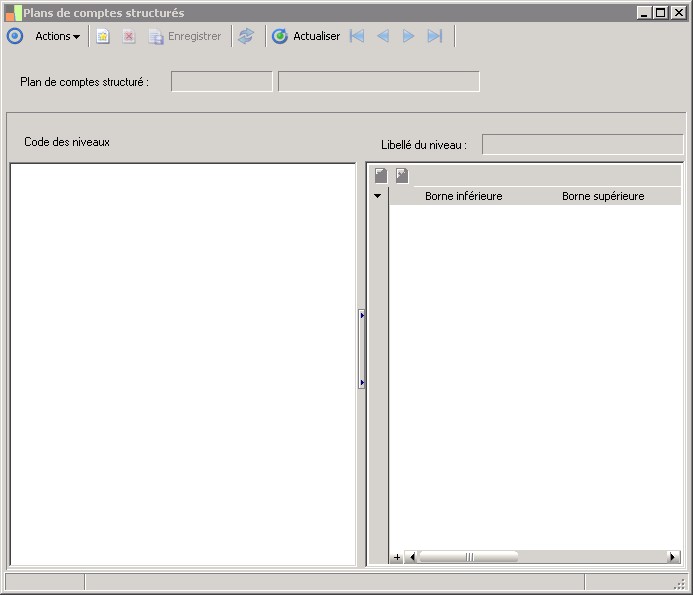Click the Borne inférieure column header
The image size is (693, 595).
pyautogui.click(x=463, y=196)
